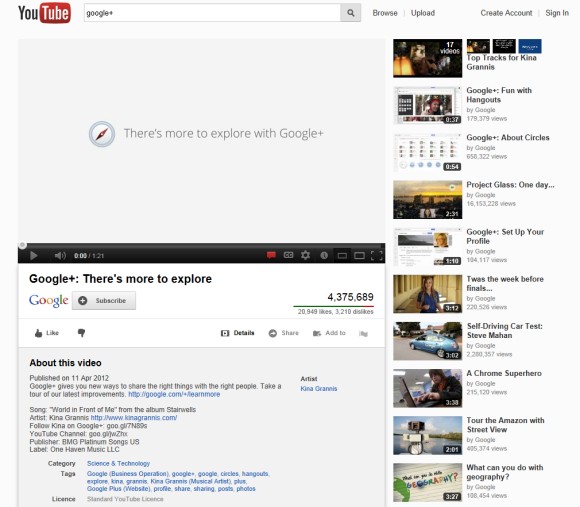
Task: Open What can you do with geography thumbnail
Action: click(428, 482)
